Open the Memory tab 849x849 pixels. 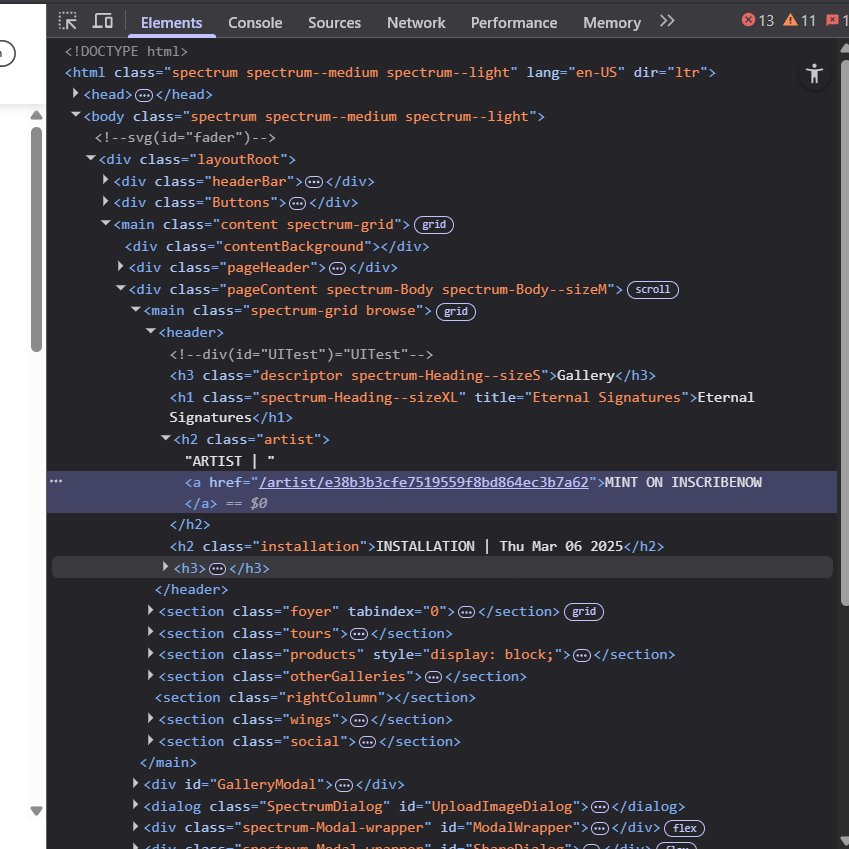tap(612, 23)
